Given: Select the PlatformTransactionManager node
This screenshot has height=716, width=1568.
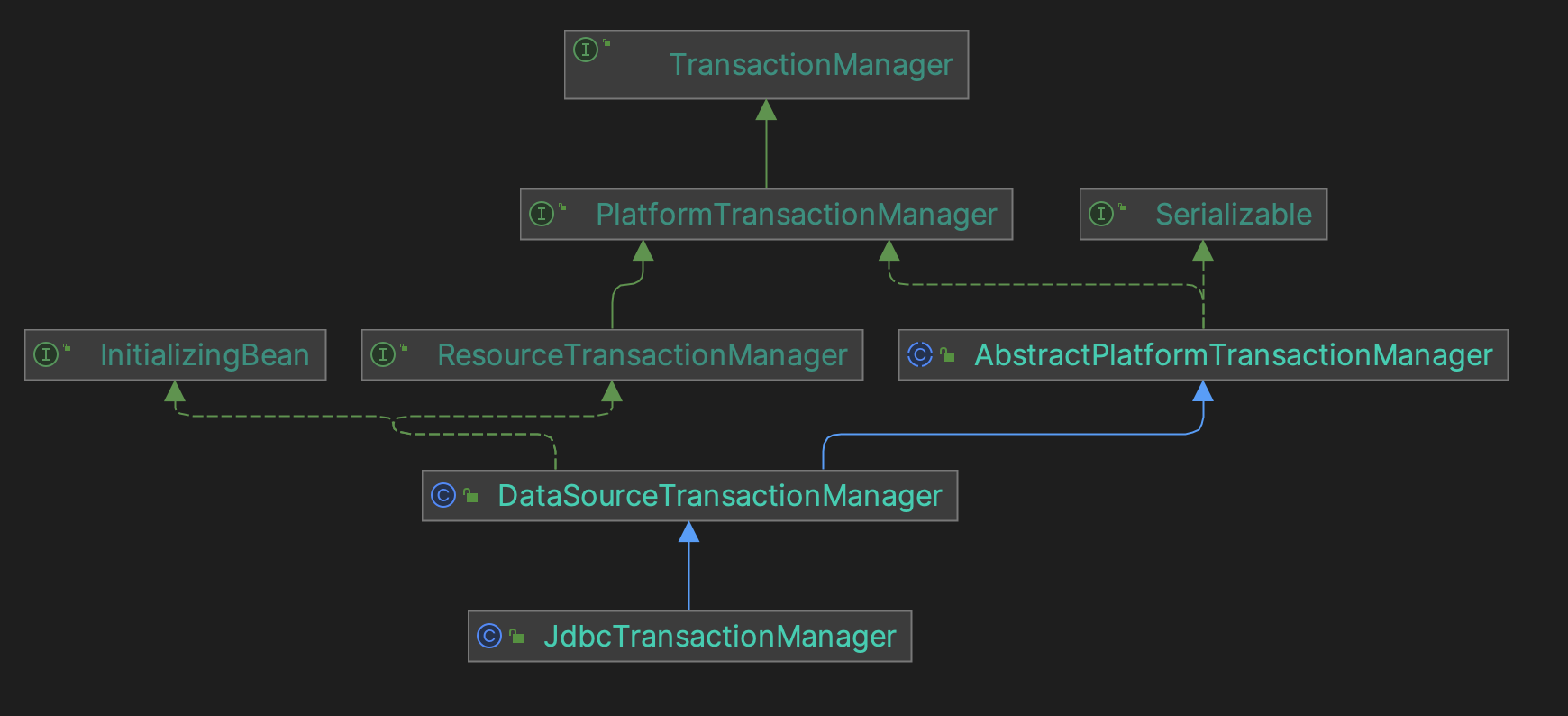Looking at the screenshot, I should point(796,215).
